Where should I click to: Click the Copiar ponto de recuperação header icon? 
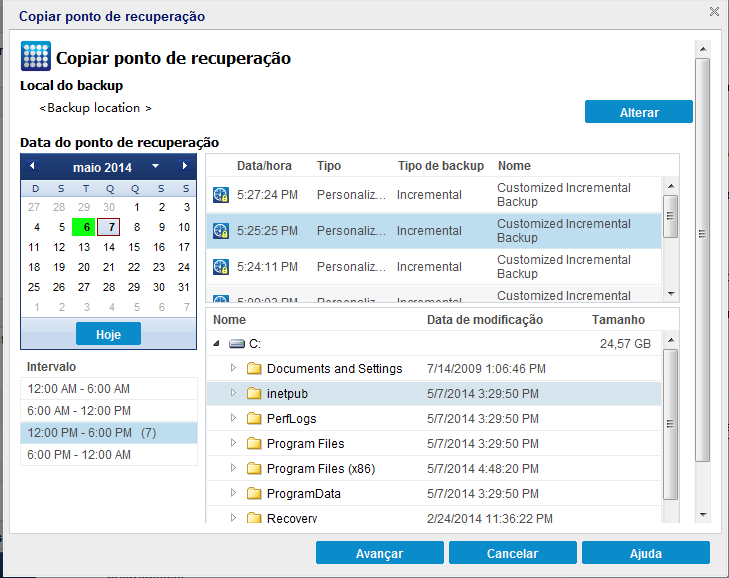tap(36, 56)
